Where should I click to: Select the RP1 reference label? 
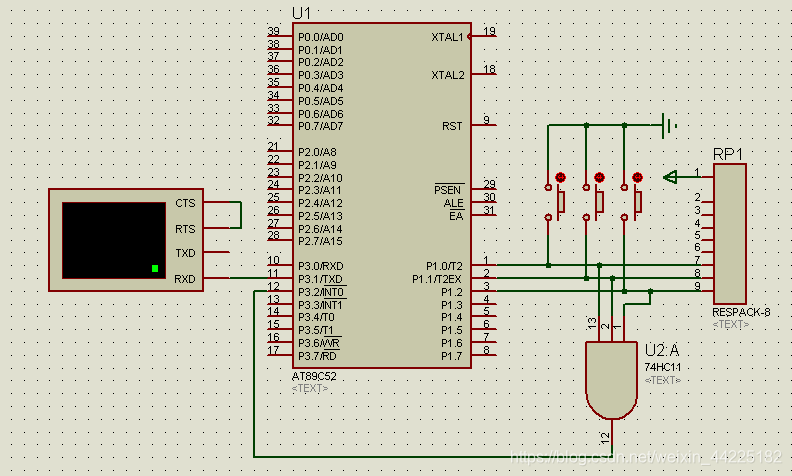(x=728, y=154)
